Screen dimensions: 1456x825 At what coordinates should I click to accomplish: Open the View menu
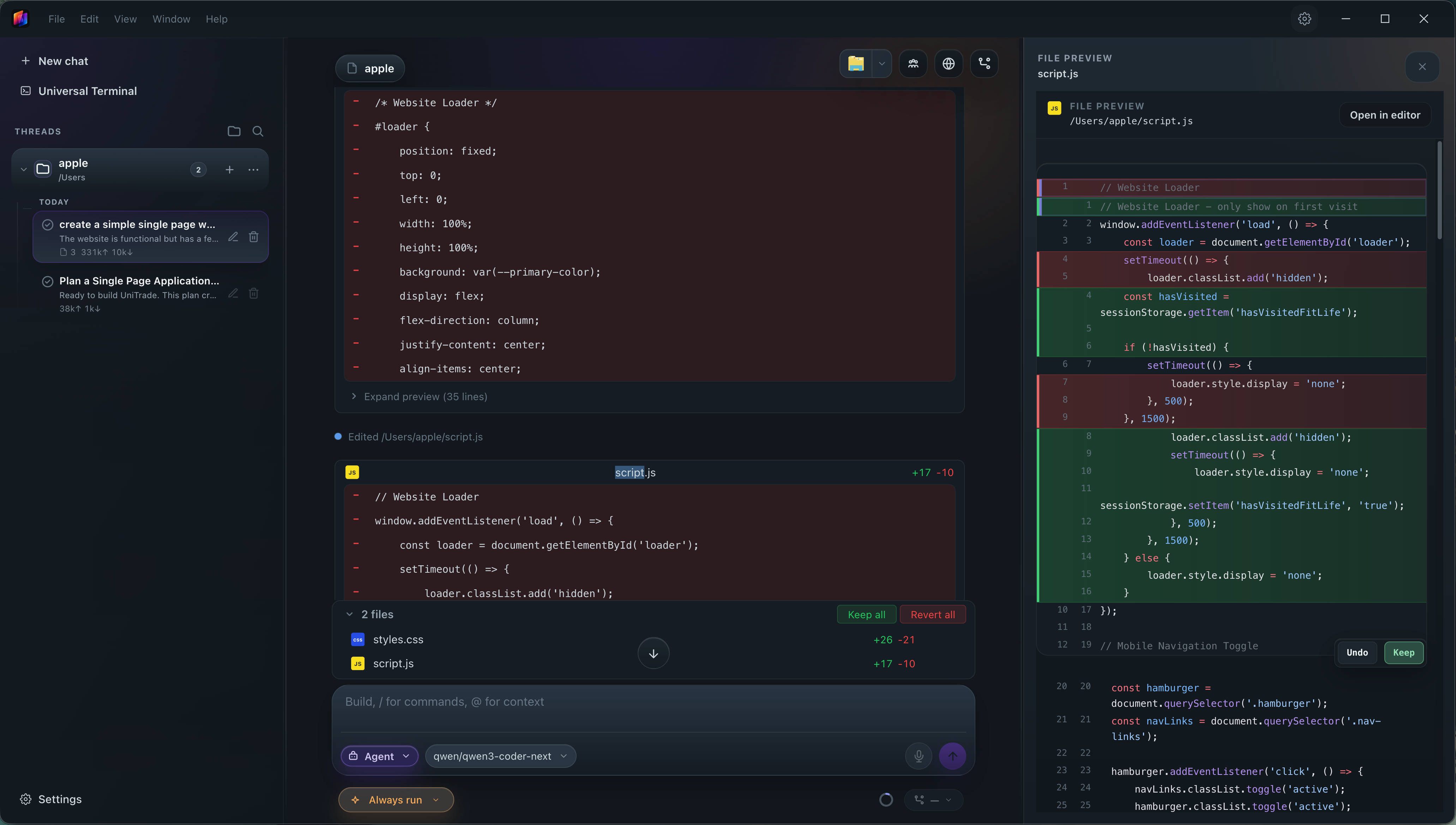pyautogui.click(x=125, y=19)
